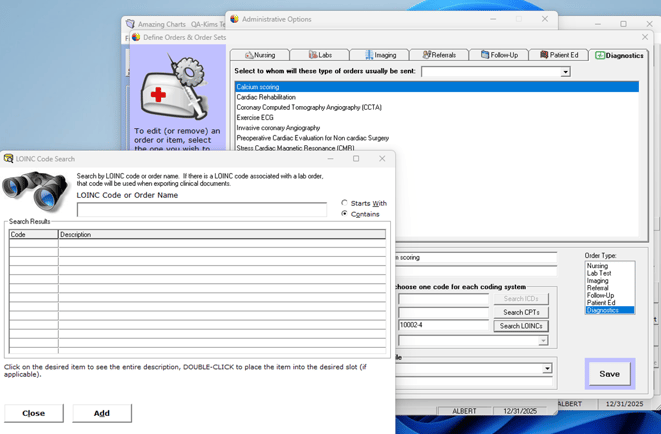Image resolution: width=661 pixels, height=434 pixels.
Task: Click the Save button
Action: (x=609, y=374)
